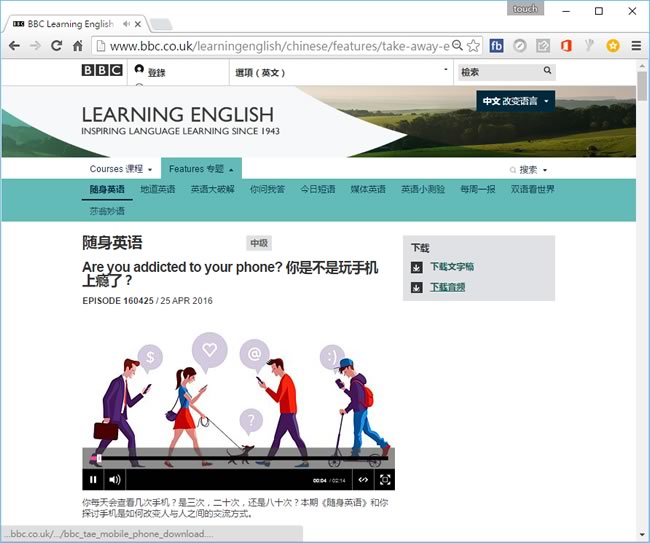650x543 pixels.
Task: Click the compass extension icon
Action: tap(519, 46)
